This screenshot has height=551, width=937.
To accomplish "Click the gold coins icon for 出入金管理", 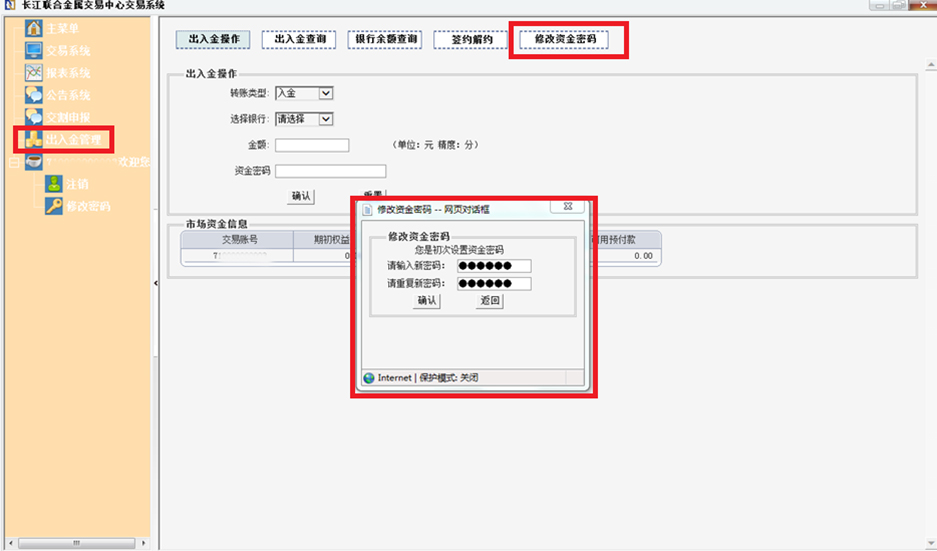I will 33,139.
